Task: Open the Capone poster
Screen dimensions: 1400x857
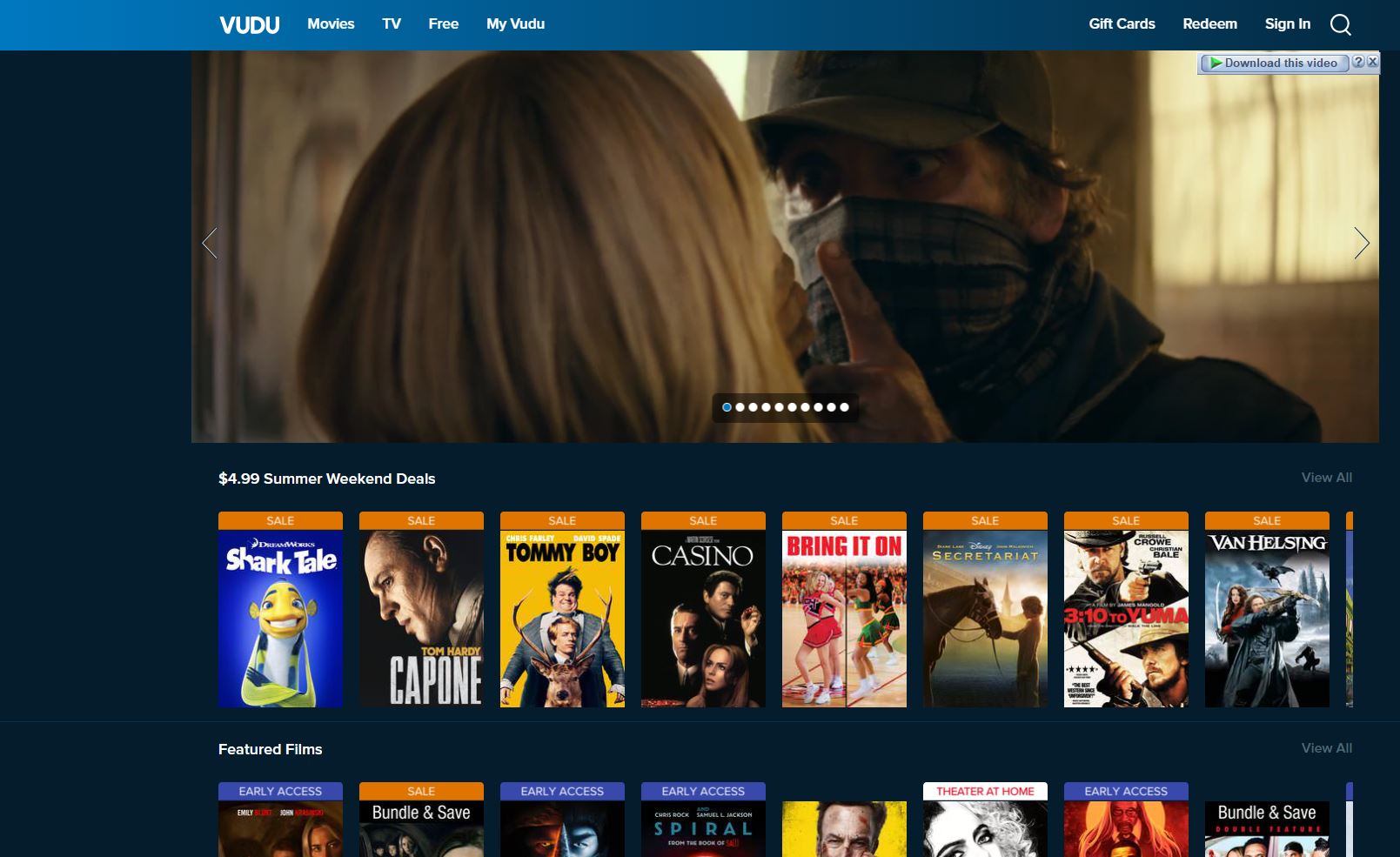Action: tap(421, 609)
